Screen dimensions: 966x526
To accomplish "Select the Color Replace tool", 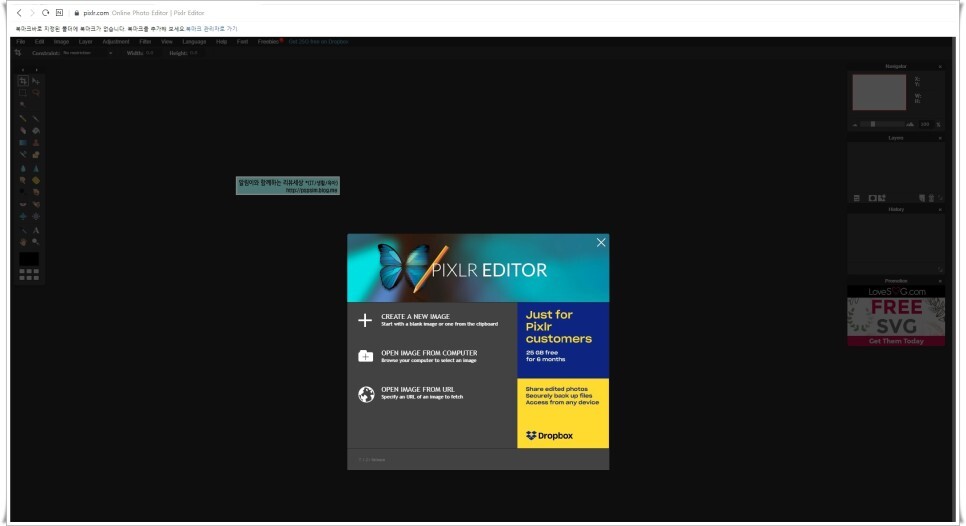I will (23, 155).
